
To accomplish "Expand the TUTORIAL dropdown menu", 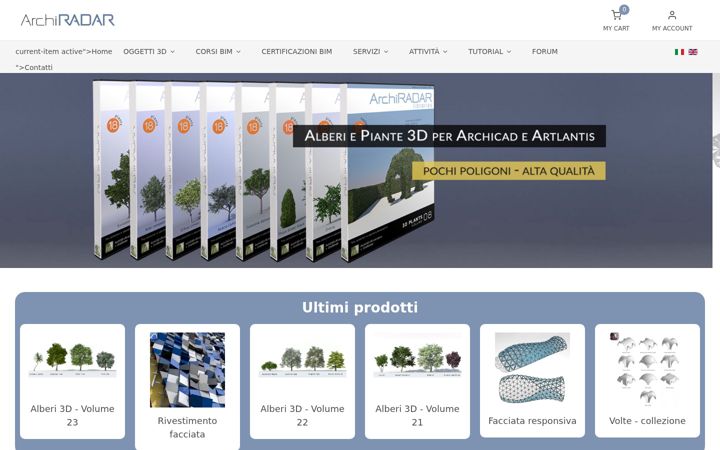I will (489, 51).
